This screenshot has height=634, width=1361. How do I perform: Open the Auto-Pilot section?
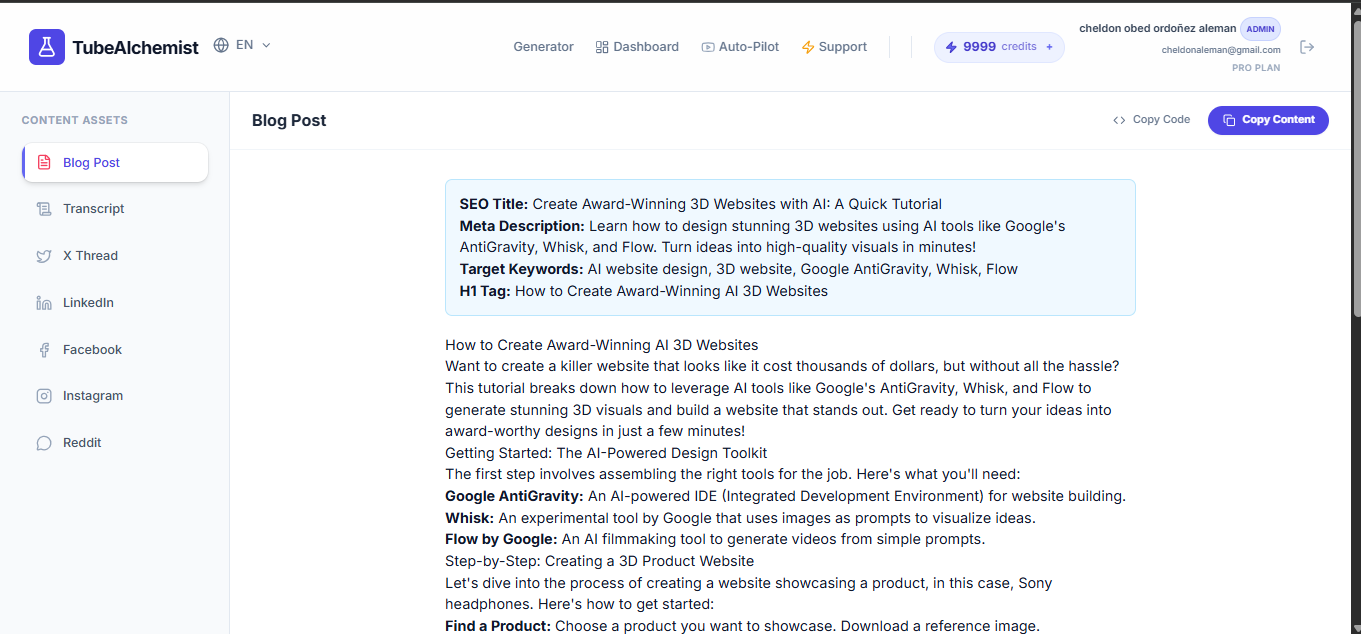pos(740,46)
